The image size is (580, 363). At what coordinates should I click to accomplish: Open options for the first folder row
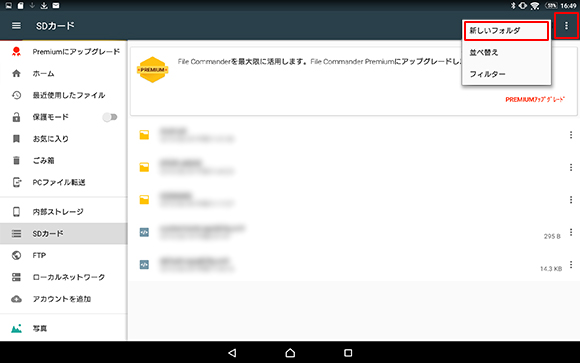(x=571, y=135)
